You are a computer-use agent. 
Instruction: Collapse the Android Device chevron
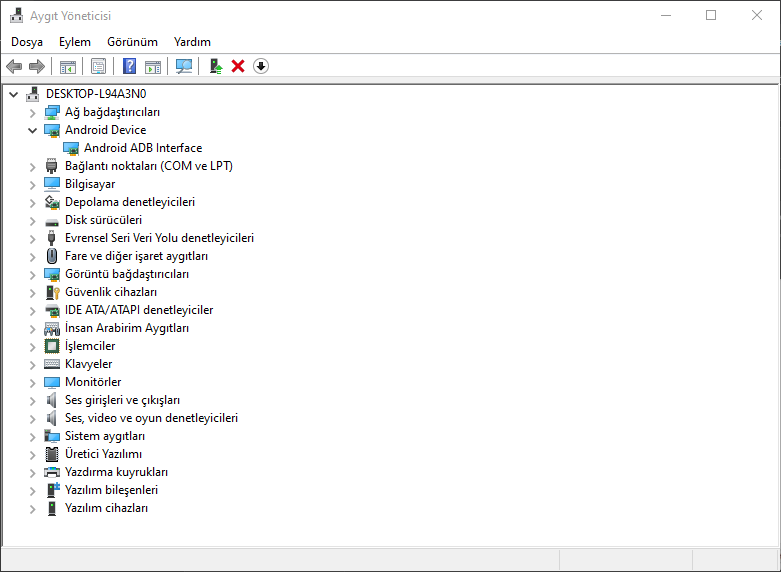(32, 131)
